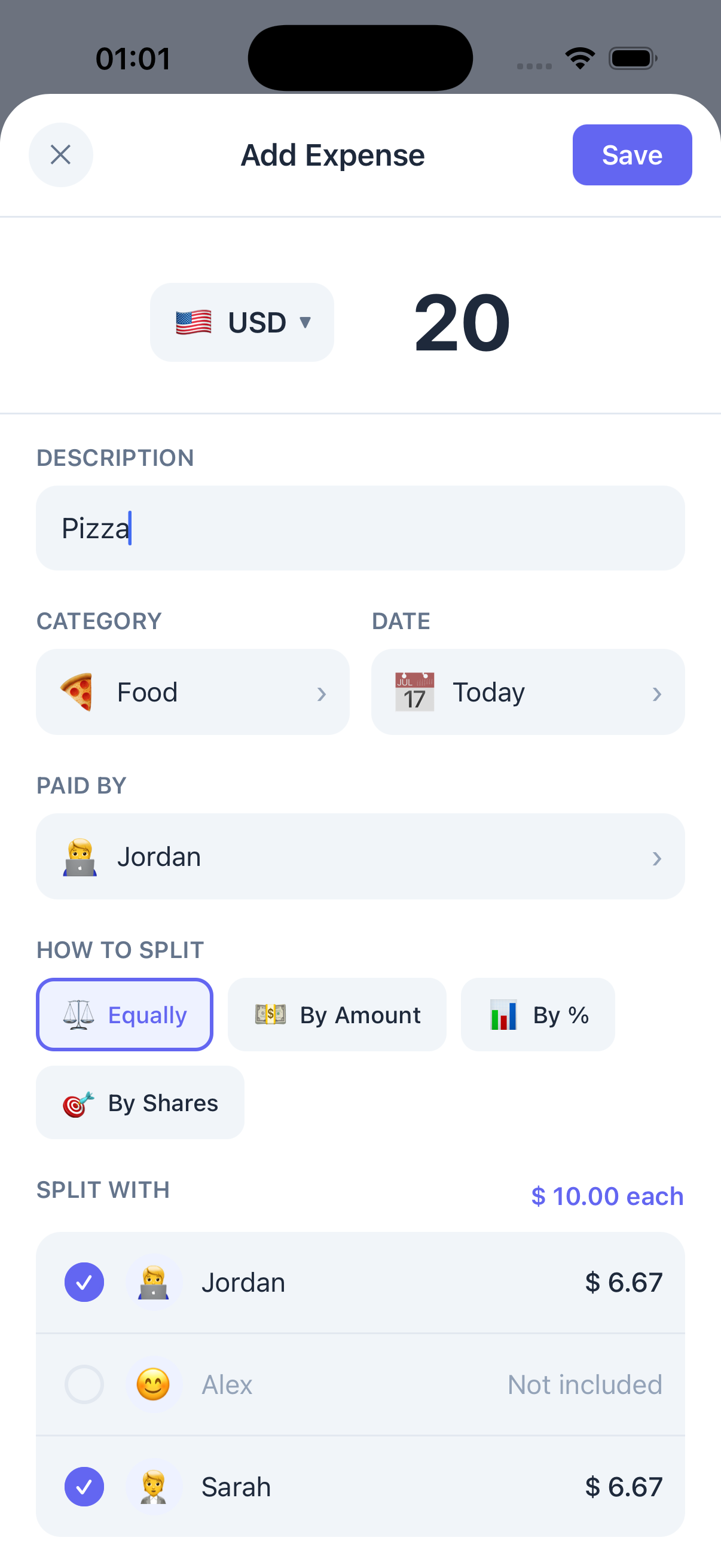Screen dimensions: 721x1568
Task: Select the Equally split option
Action: [x=125, y=1015]
